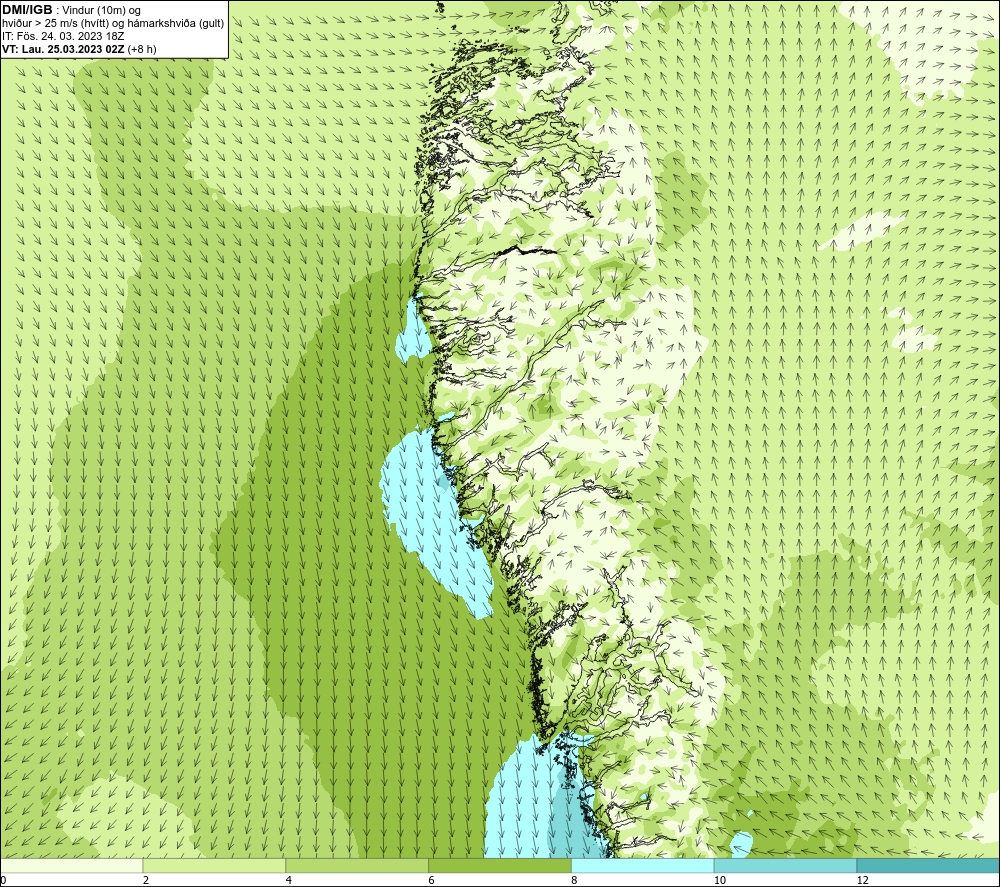Click the 6–8 m/s darker green scale segment
The width and height of the screenshot is (1000, 887).
[x=500, y=865]
